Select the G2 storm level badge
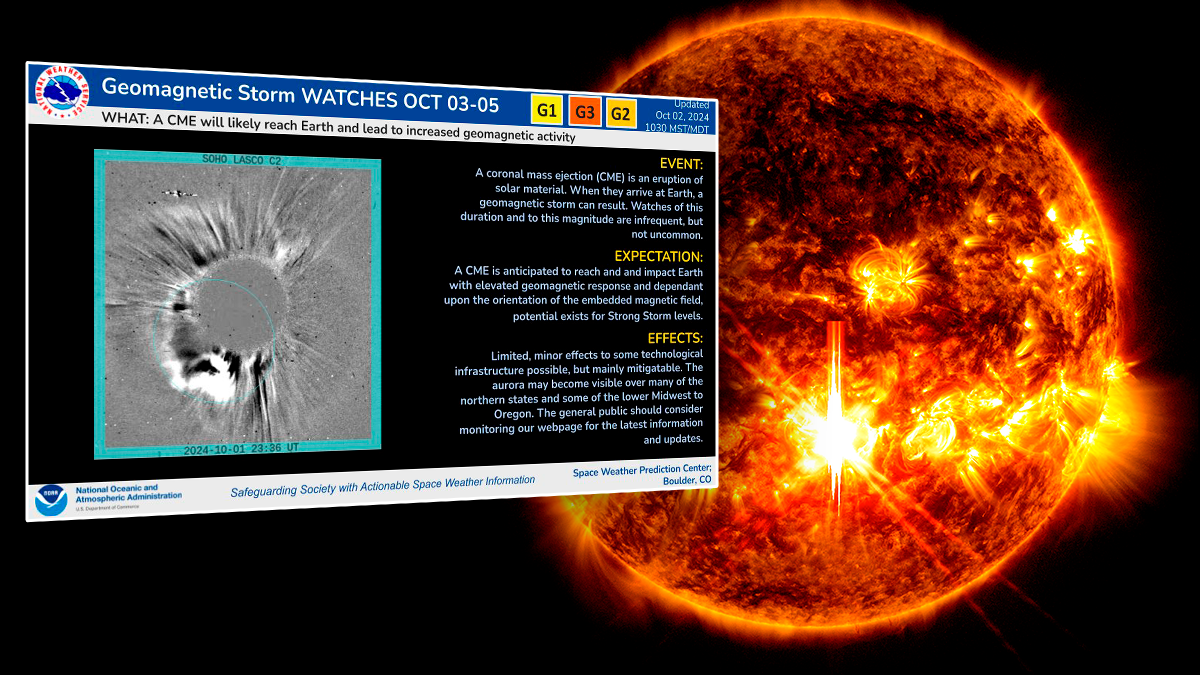 pos(620,114)
